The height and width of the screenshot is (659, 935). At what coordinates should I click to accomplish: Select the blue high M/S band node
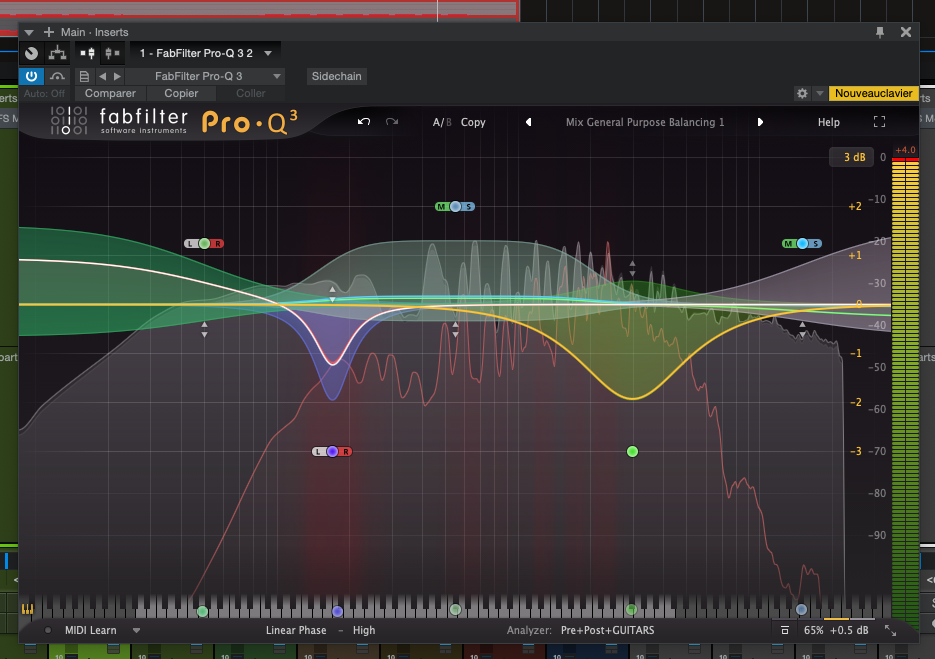click(x=802, y=243)
